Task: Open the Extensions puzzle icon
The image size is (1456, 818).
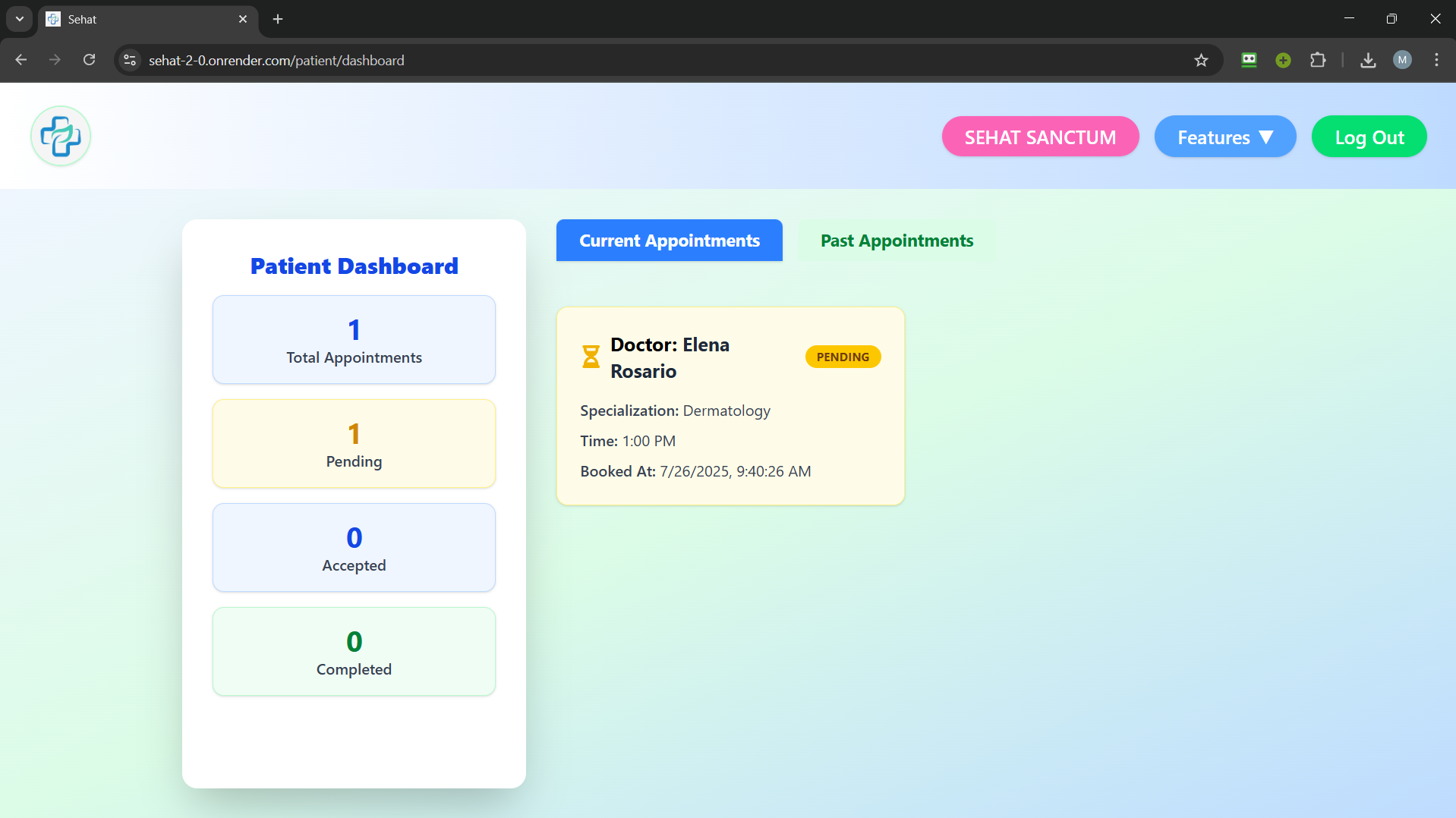Action: 1318,60
